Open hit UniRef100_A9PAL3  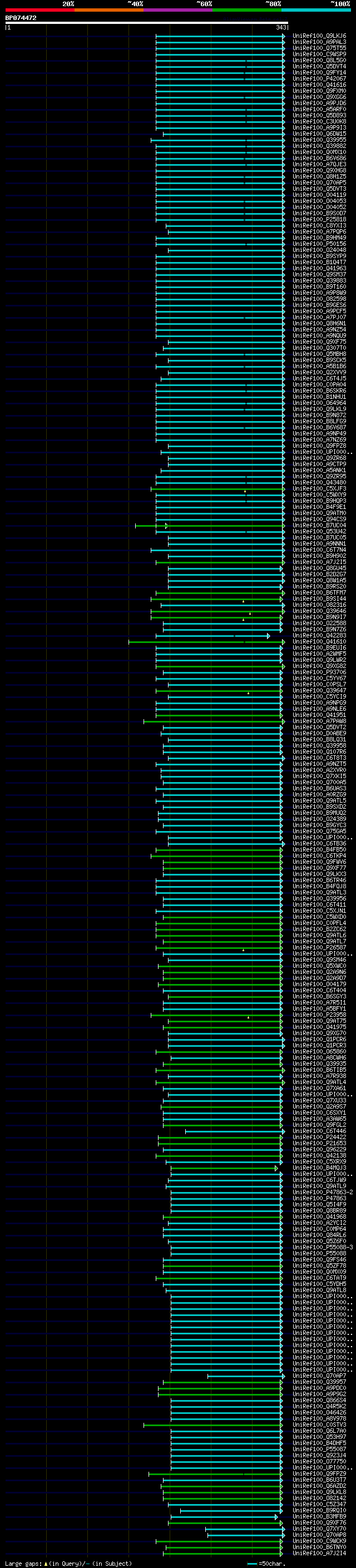[319, 42]
